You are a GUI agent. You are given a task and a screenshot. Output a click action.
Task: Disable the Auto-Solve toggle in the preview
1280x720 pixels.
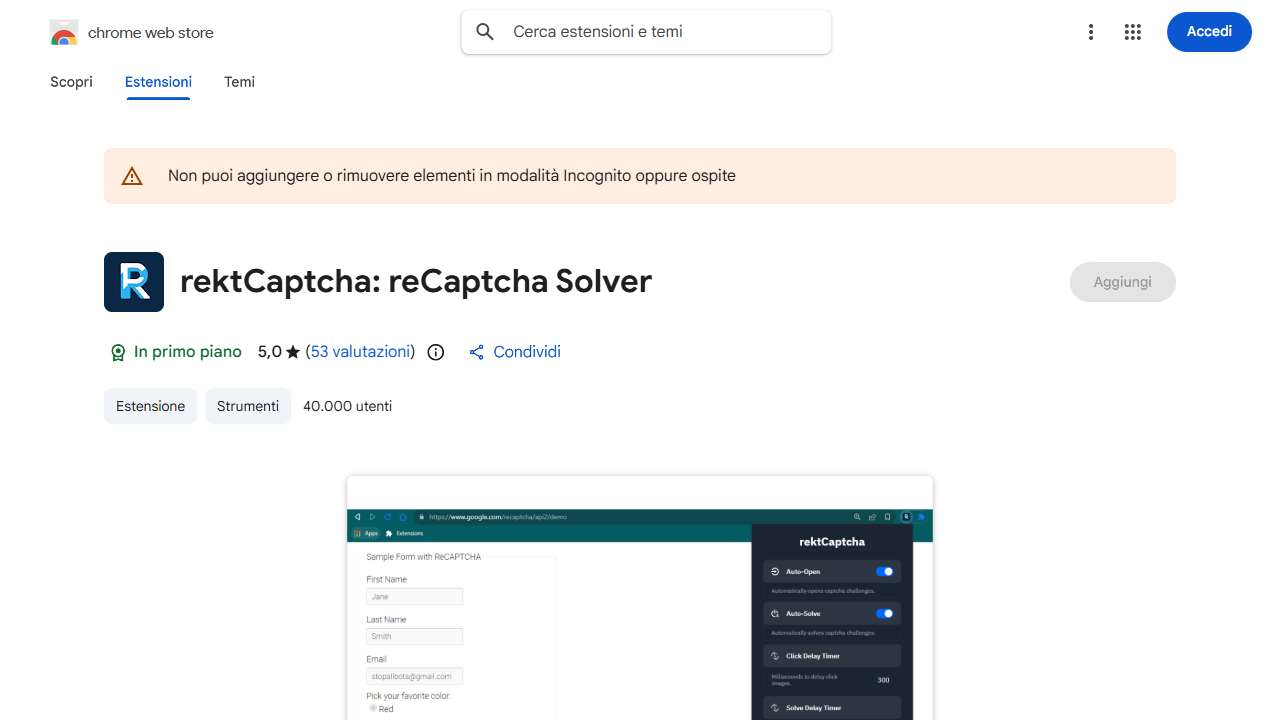[x=885, y=613]
